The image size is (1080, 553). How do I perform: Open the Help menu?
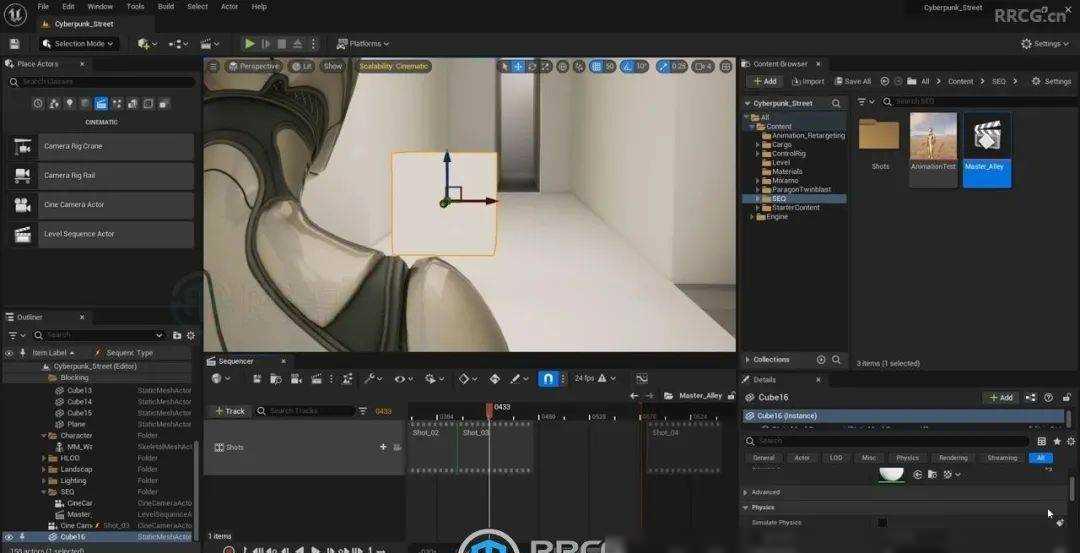point(259,6)
